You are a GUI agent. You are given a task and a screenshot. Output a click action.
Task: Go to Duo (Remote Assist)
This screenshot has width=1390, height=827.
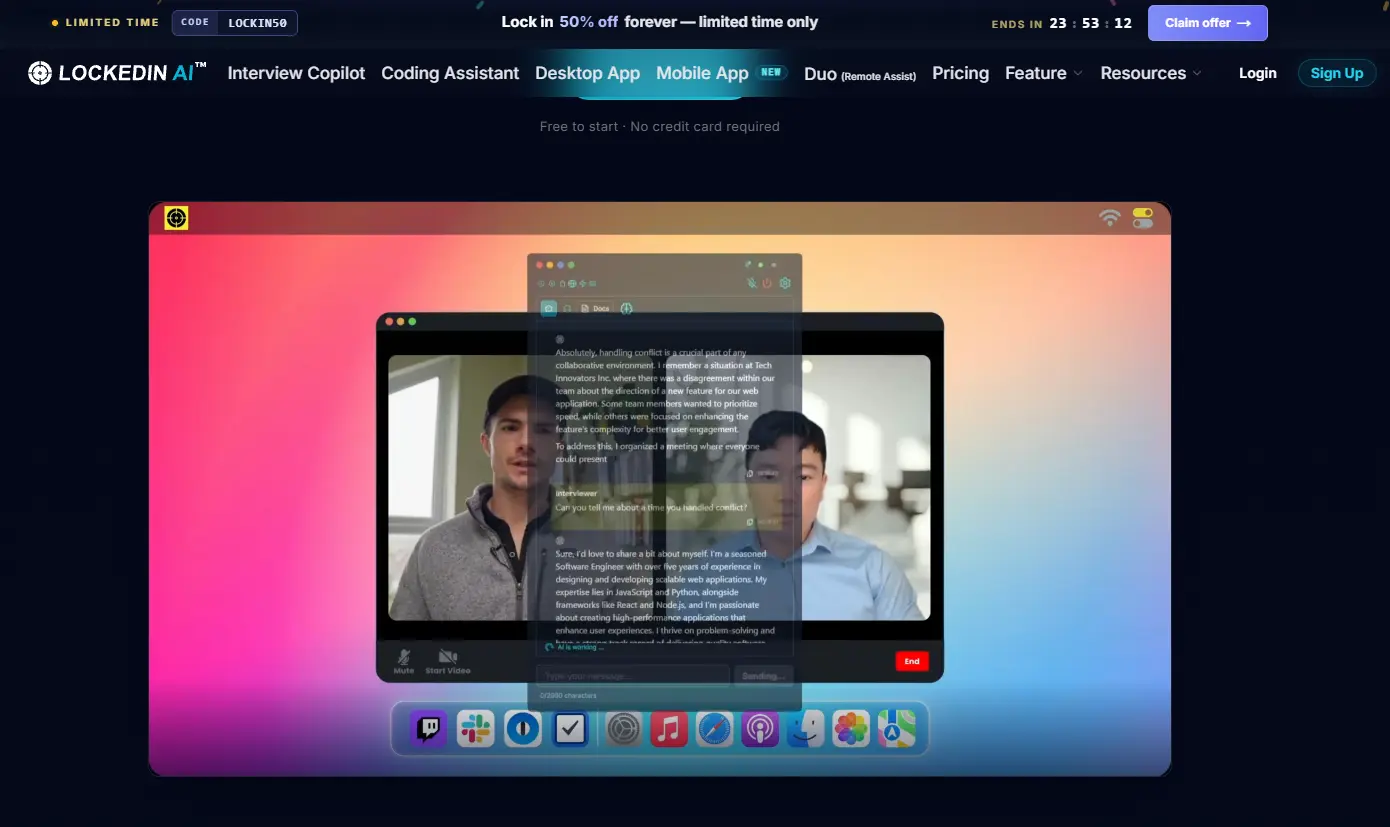click(860, 74)
